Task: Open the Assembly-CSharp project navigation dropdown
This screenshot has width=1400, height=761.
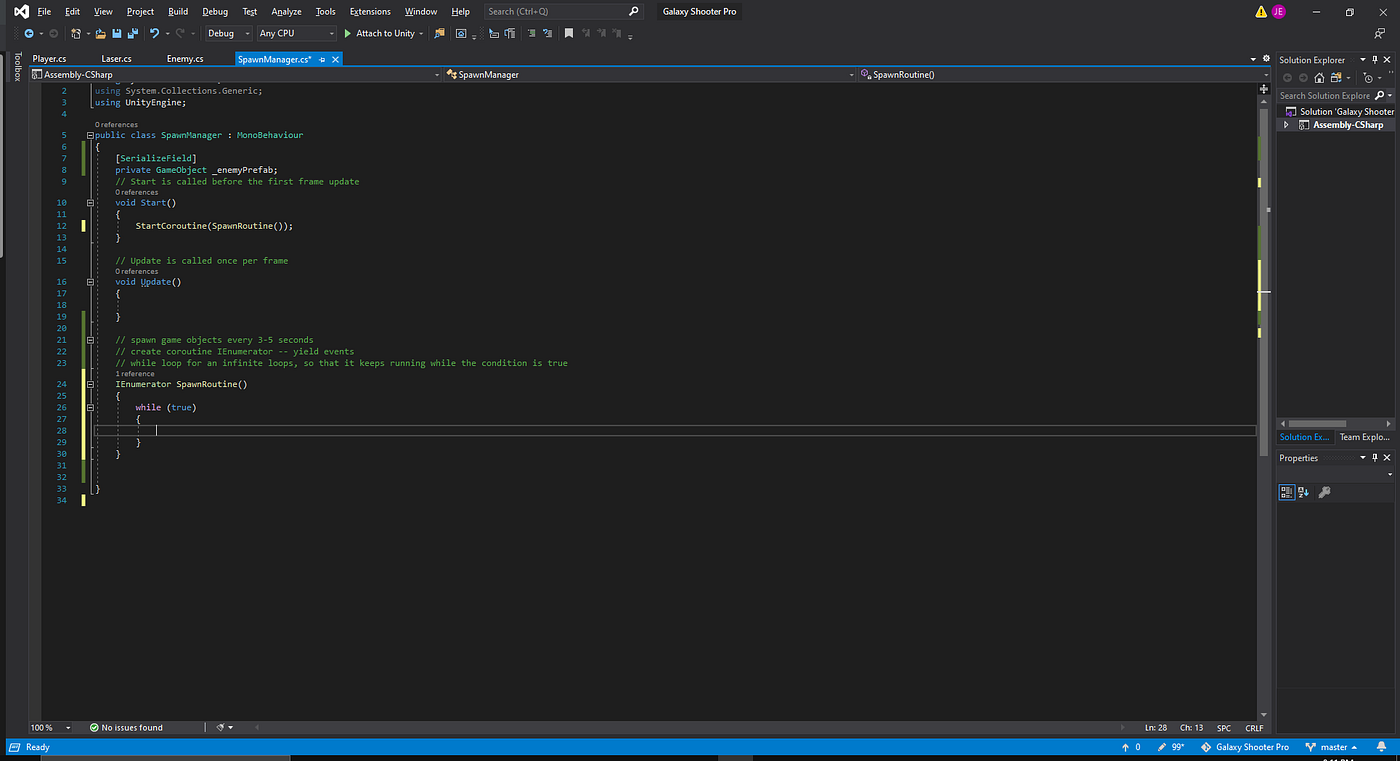Action: point(236,74)
